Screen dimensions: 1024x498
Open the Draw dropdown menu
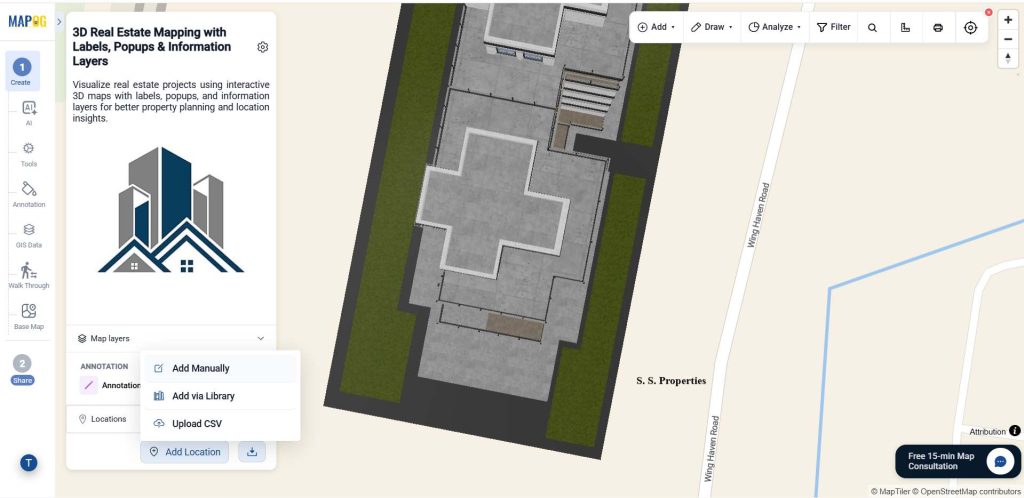click(711, 27)
